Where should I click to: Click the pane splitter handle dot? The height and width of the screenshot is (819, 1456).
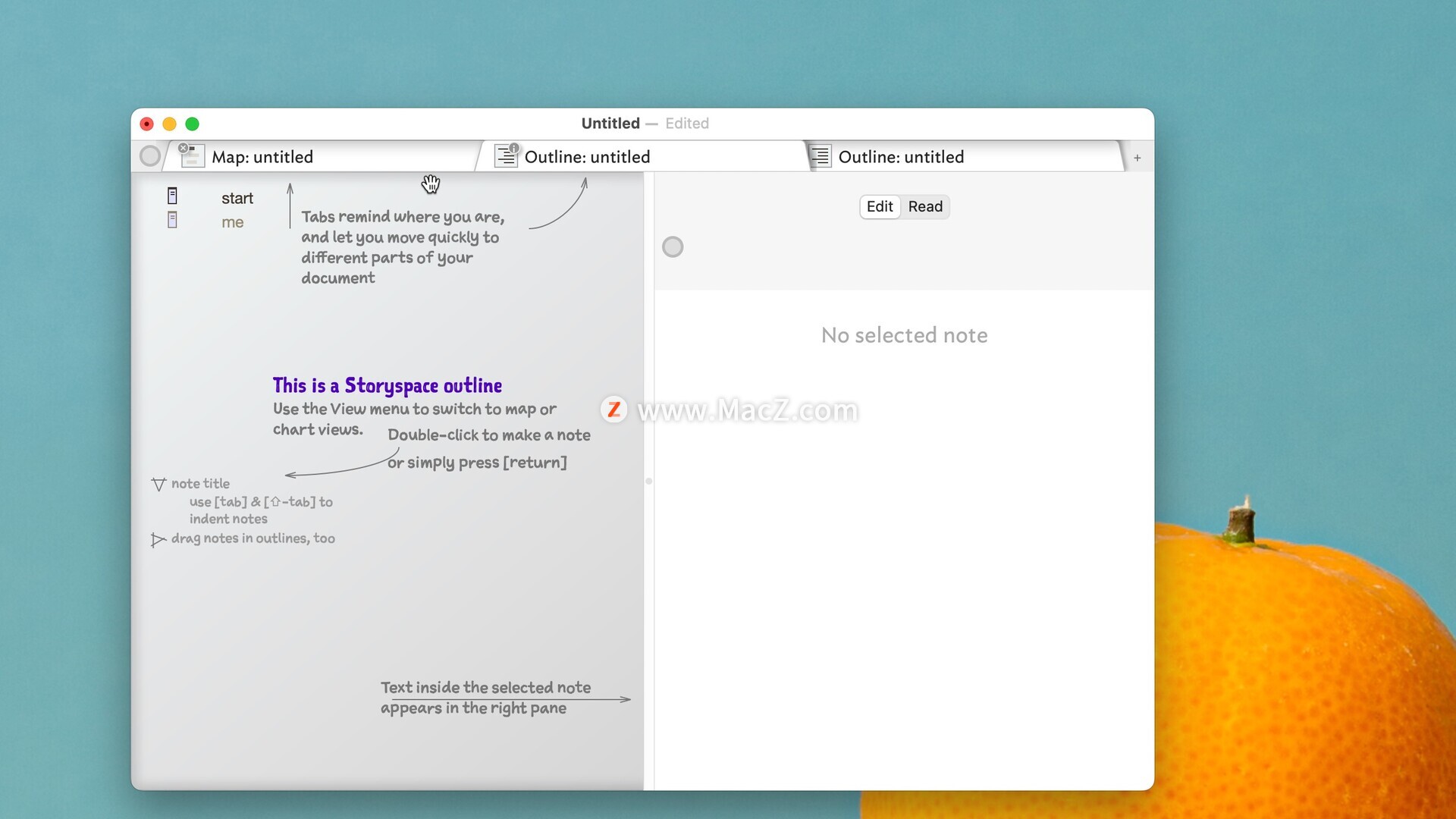coord(649,482)
